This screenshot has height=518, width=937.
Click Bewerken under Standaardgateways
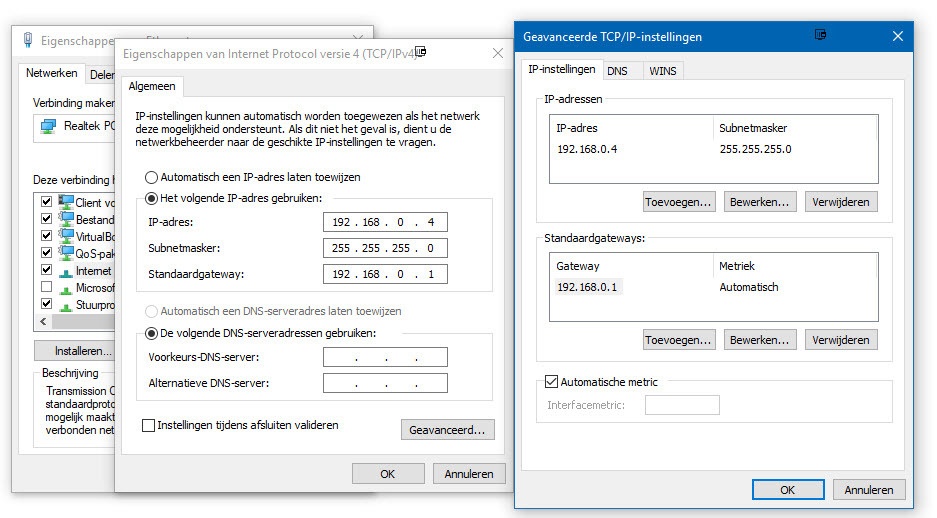click(x=760, y=340)
